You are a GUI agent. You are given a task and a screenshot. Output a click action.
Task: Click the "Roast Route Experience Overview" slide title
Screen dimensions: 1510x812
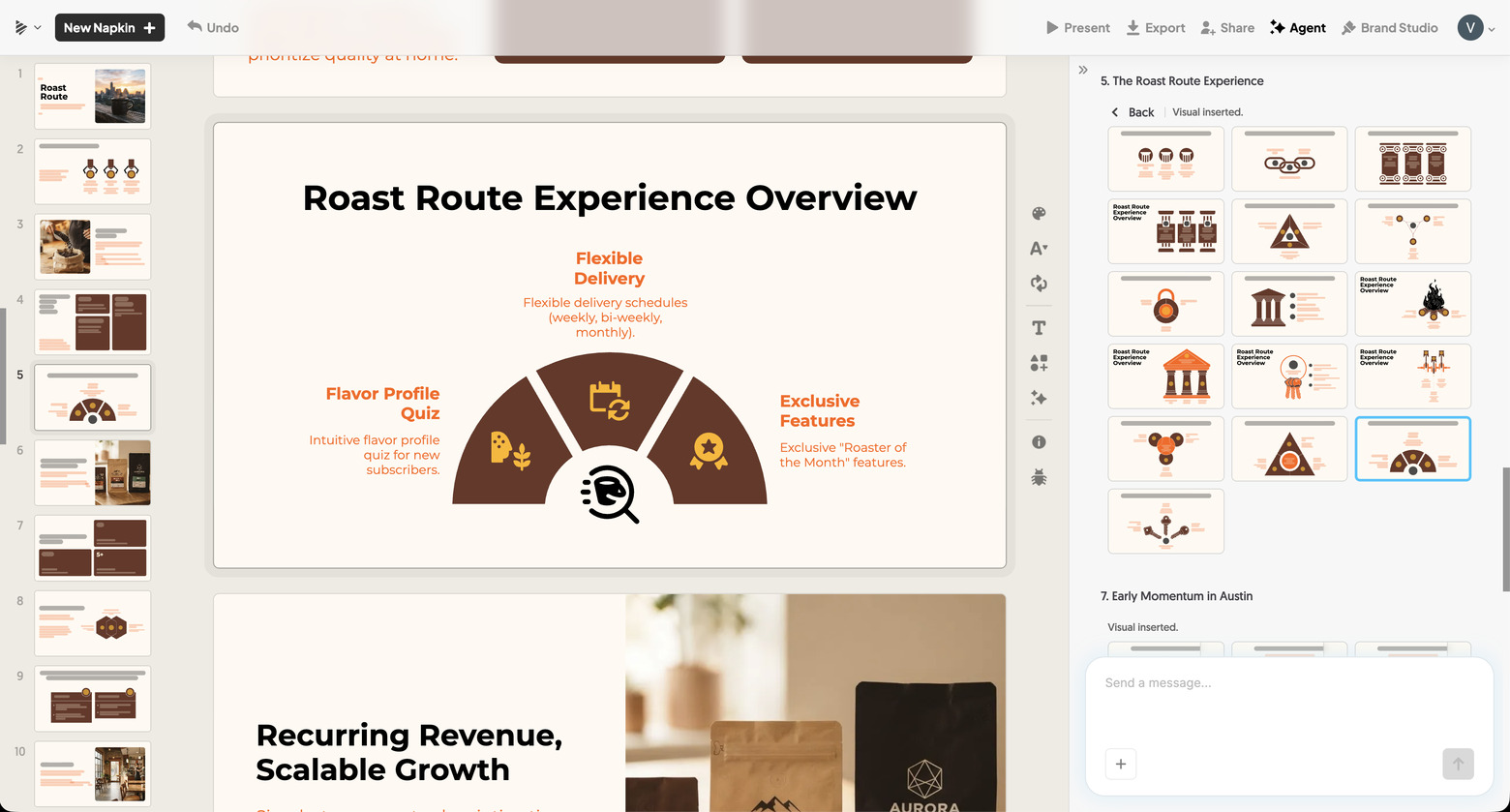(610, 197)
